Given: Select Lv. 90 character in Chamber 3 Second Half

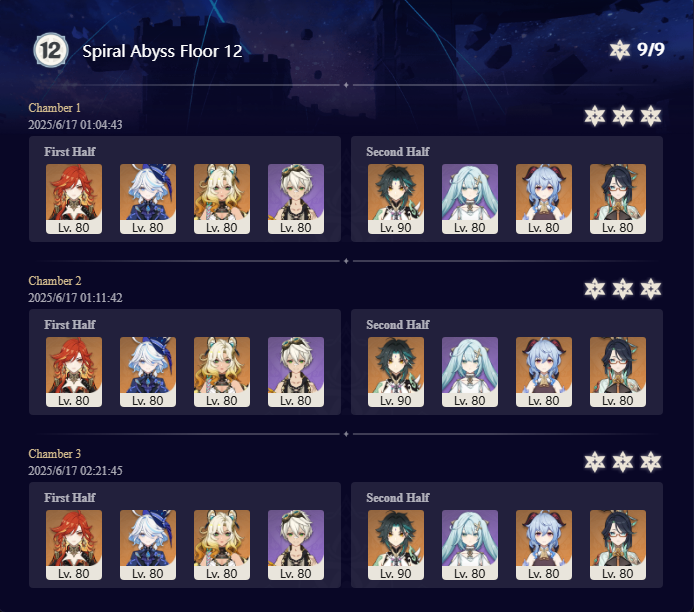Looking at the screenshot, I should 396,545.
